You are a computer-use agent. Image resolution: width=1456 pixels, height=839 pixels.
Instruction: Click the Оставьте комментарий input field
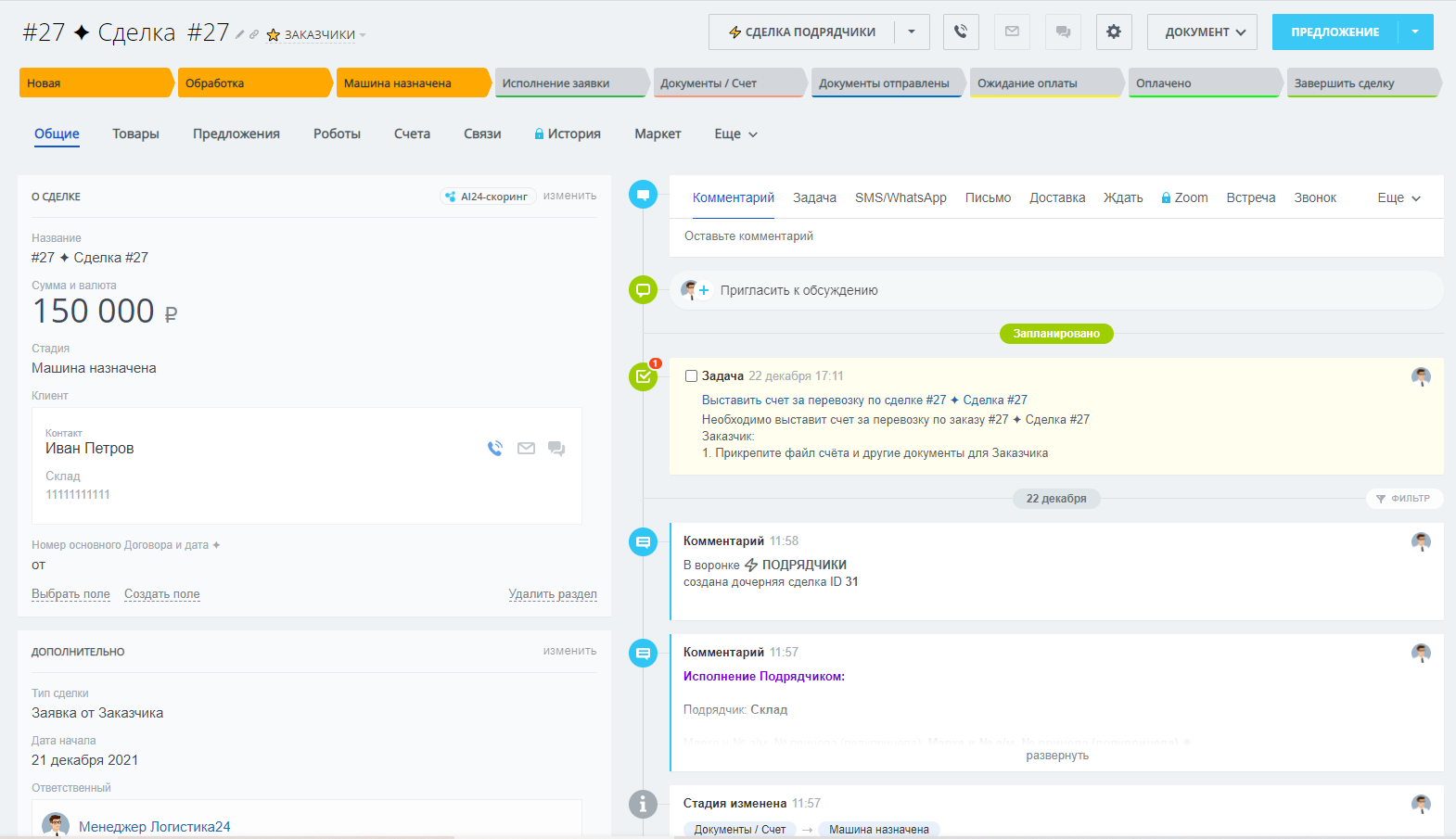point(1055,236)
